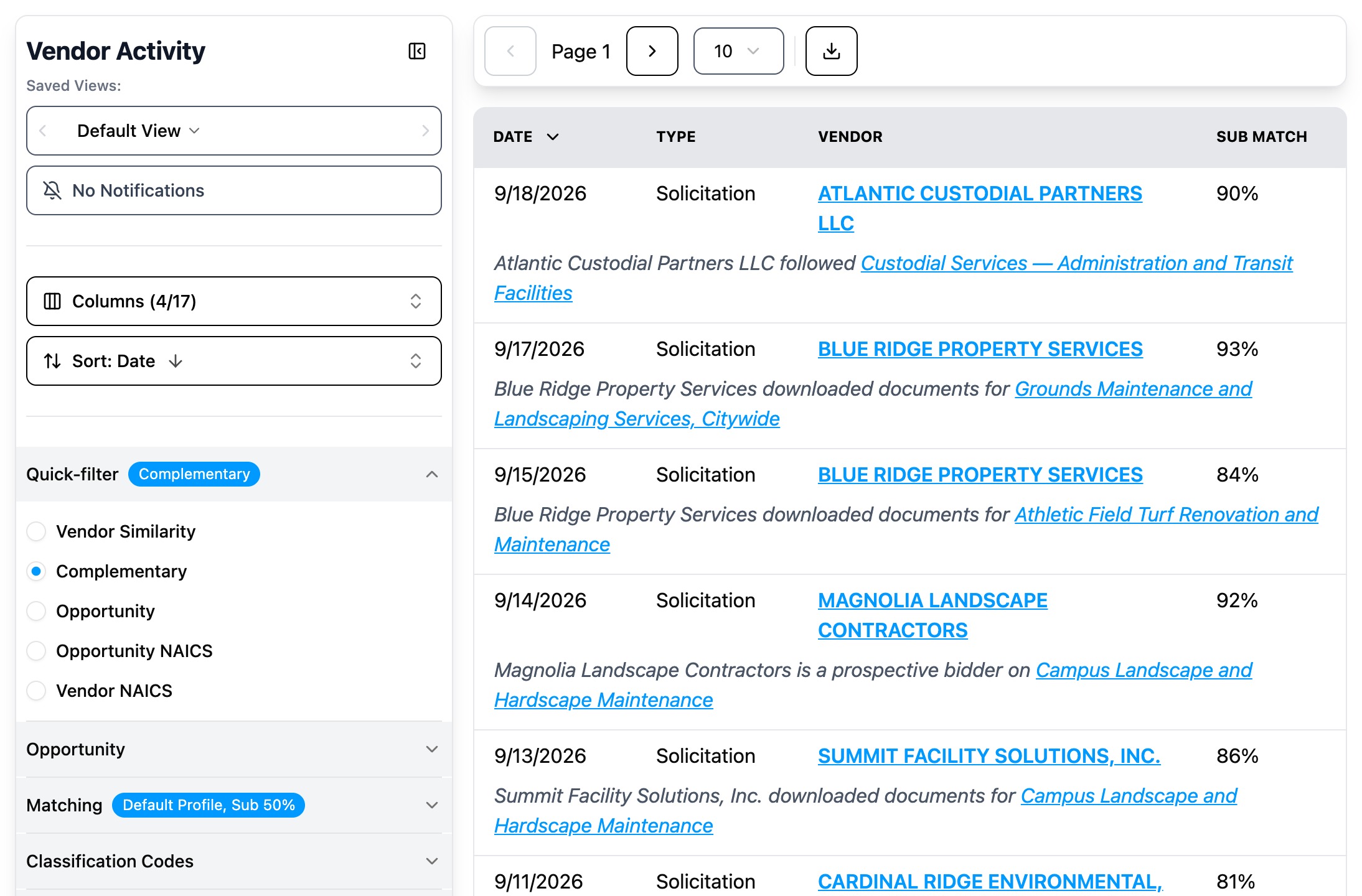Select Complementary radio option
The height and width of the screenshot is (896, 1362).
click(36, 571)
